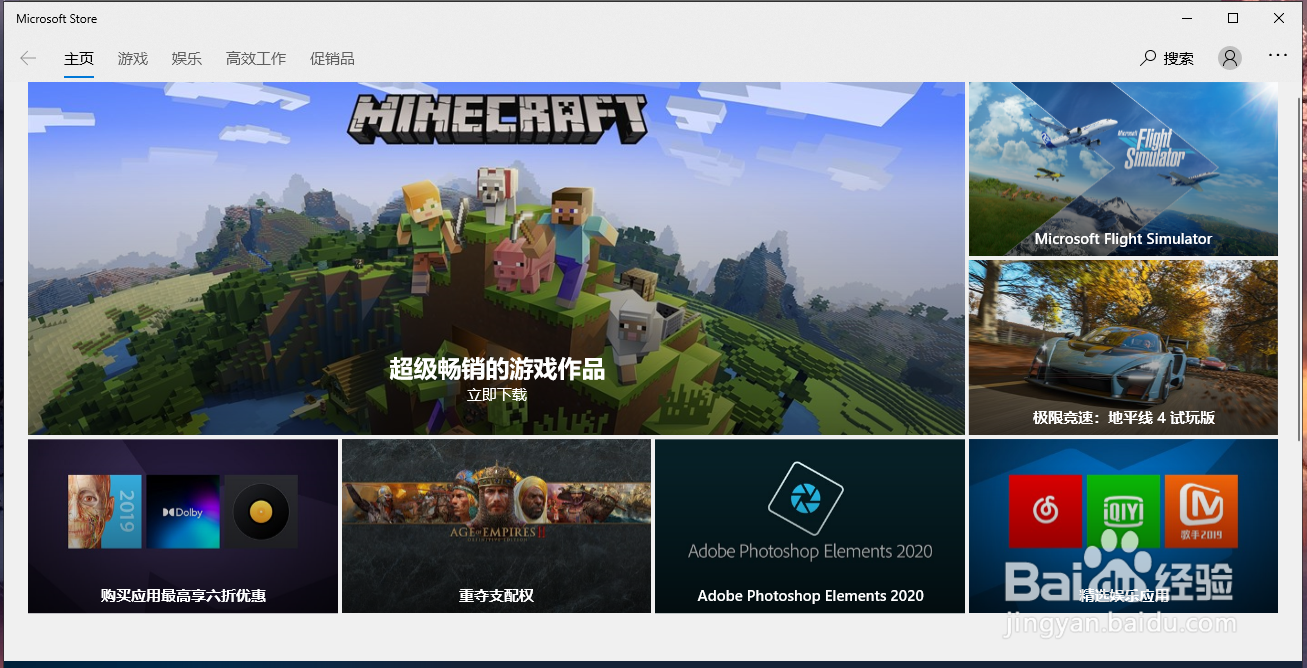Click the red NetEase Music app icon

click(x=1045, y=511)
